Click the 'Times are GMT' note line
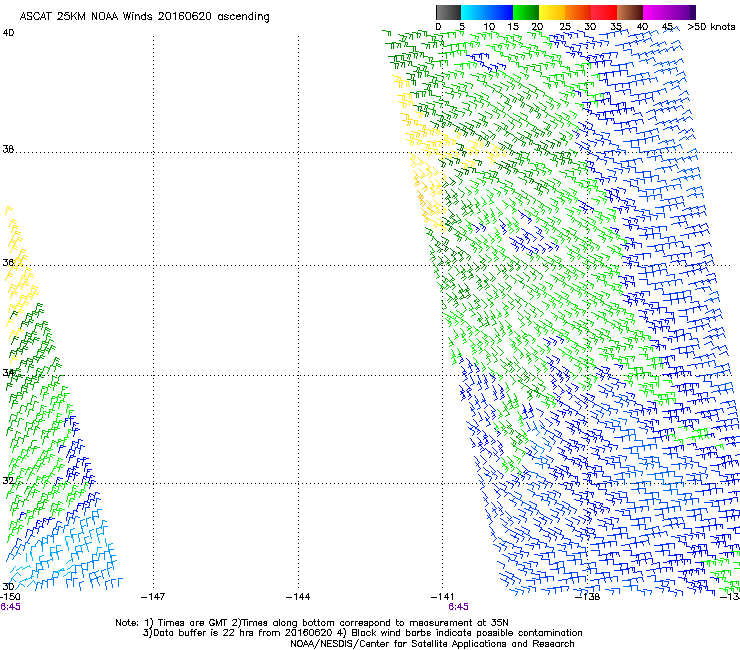 [x=312, y=623]
